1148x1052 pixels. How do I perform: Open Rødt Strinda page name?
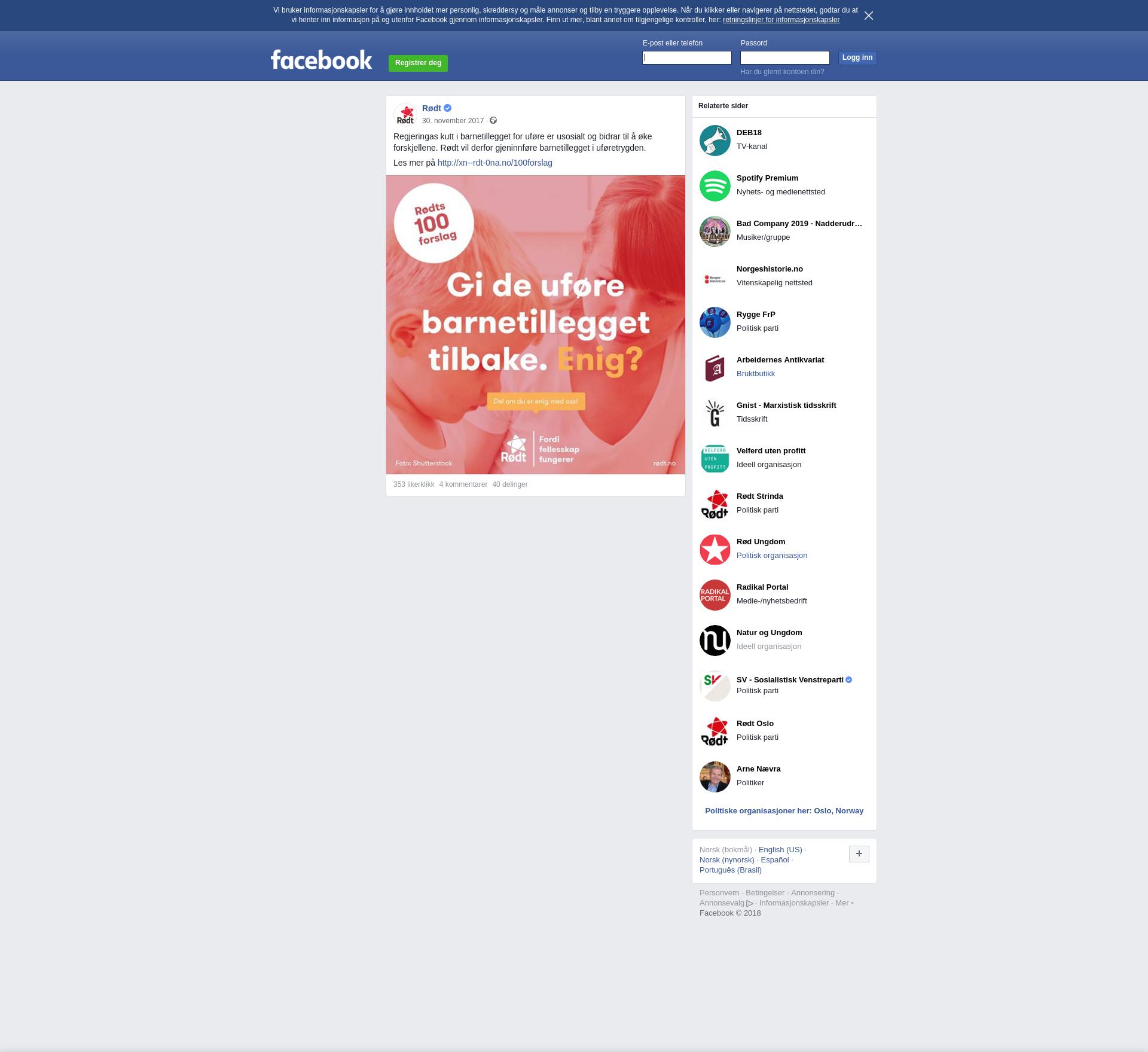[760, 496]
